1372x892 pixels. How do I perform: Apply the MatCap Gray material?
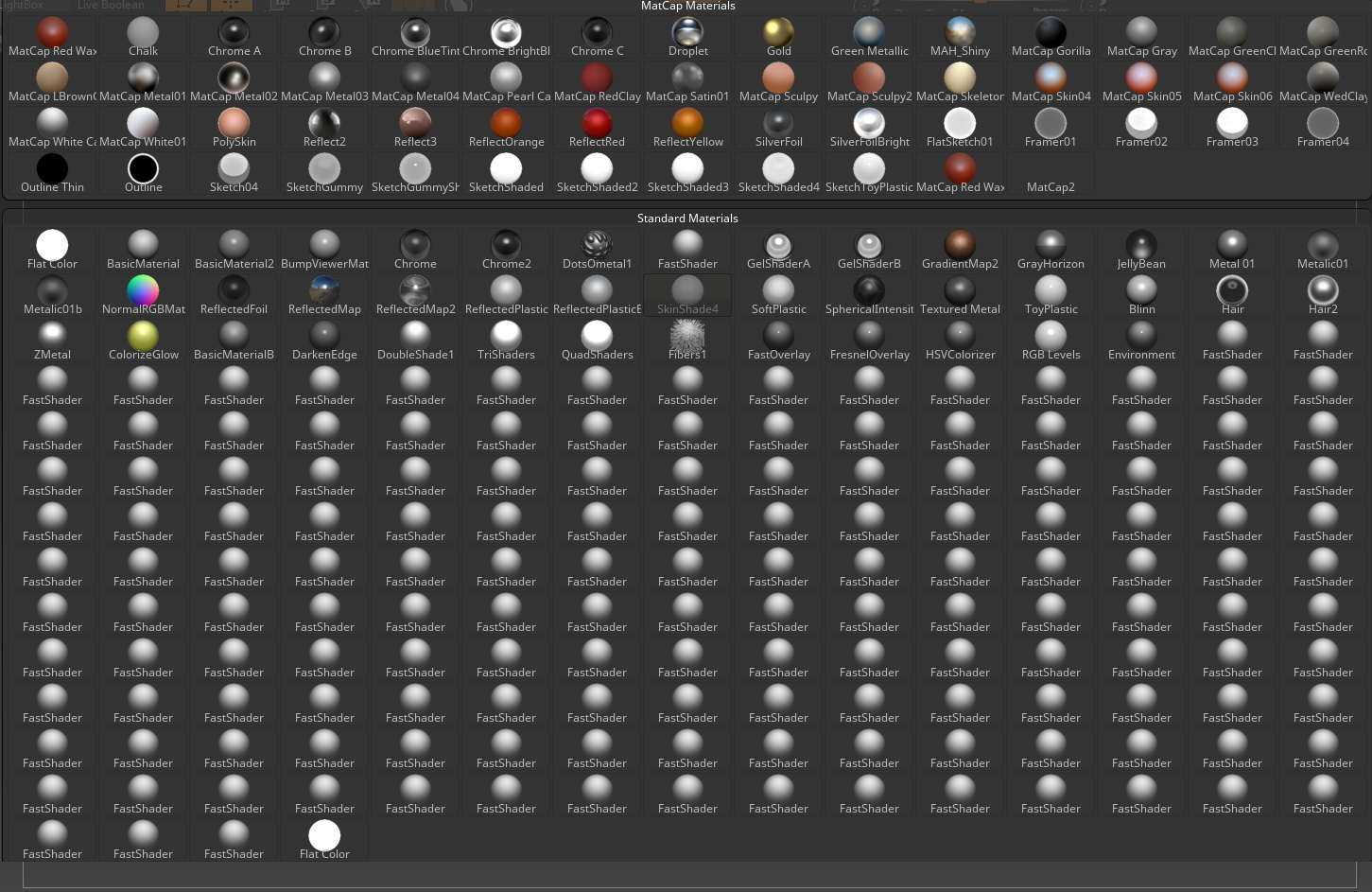click(1141, 37)
